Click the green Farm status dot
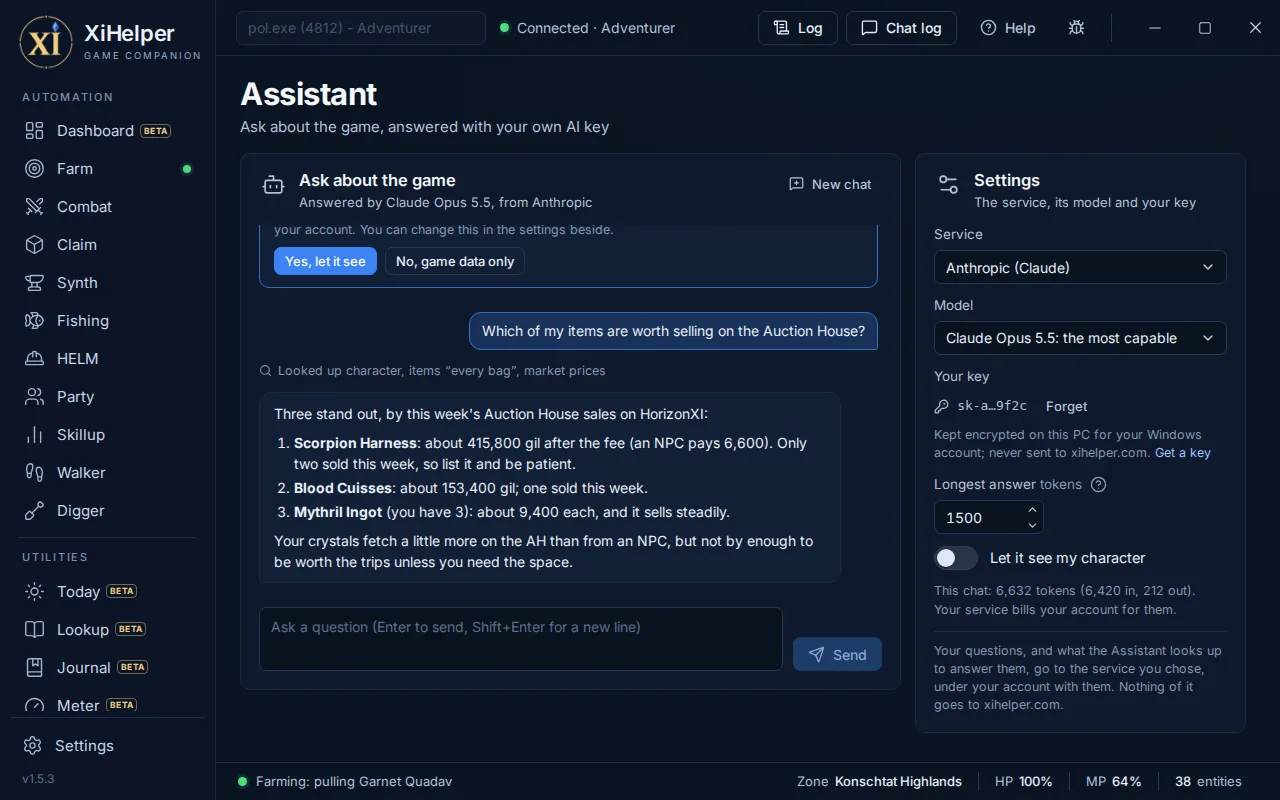This screenshot has width=1280, height=800. [186, 169]
